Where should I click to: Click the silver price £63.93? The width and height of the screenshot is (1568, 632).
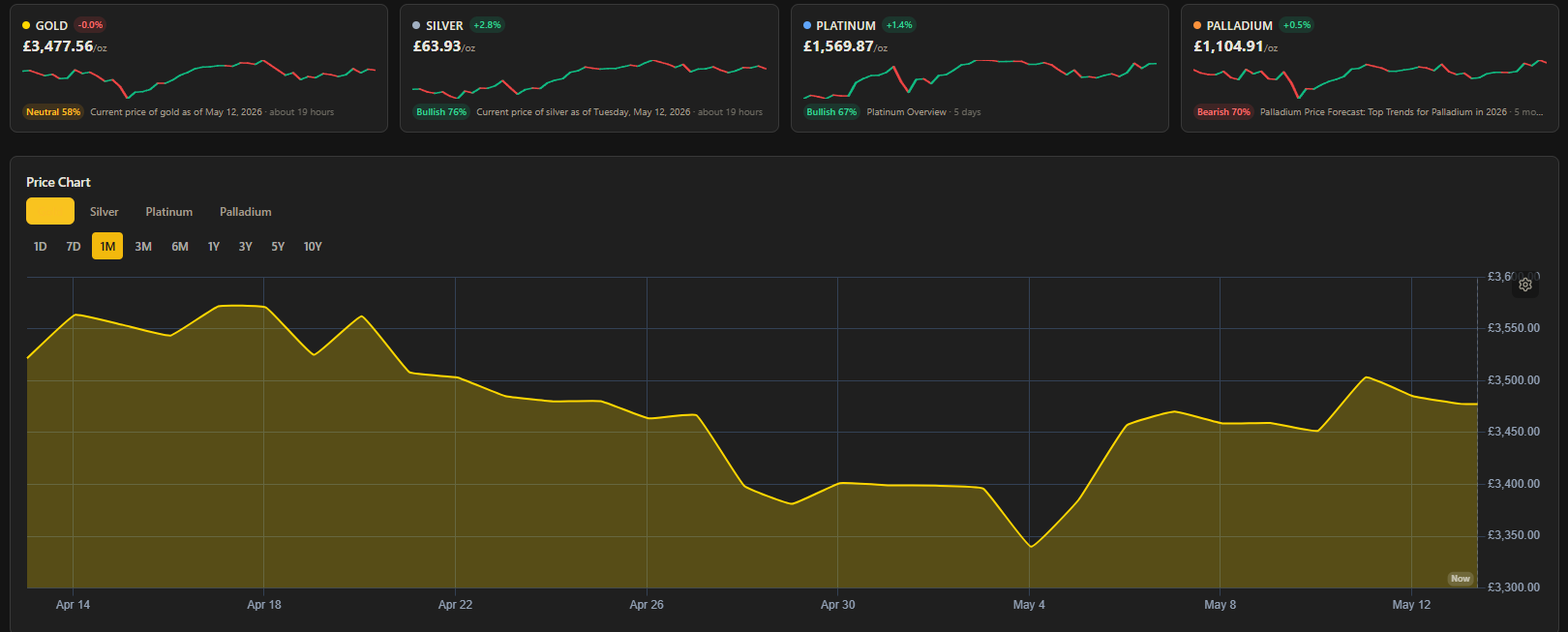[437, 46]
